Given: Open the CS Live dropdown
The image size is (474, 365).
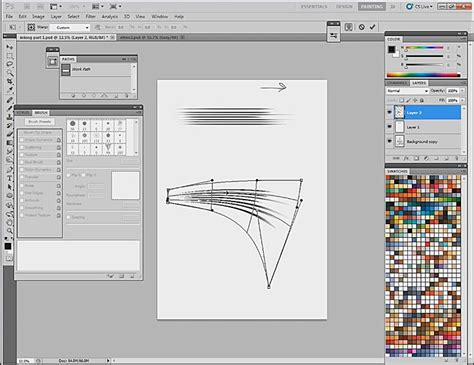Looking at the screenshot, I should tap(420, 6).
